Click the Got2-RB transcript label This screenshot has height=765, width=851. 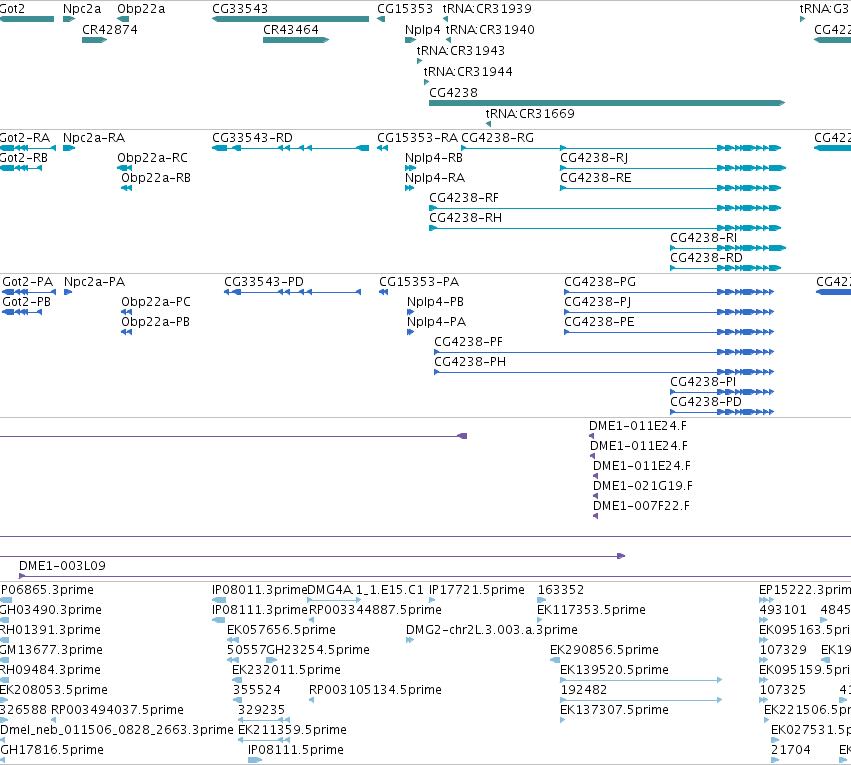pyautogui.click(x=24, y=158)
